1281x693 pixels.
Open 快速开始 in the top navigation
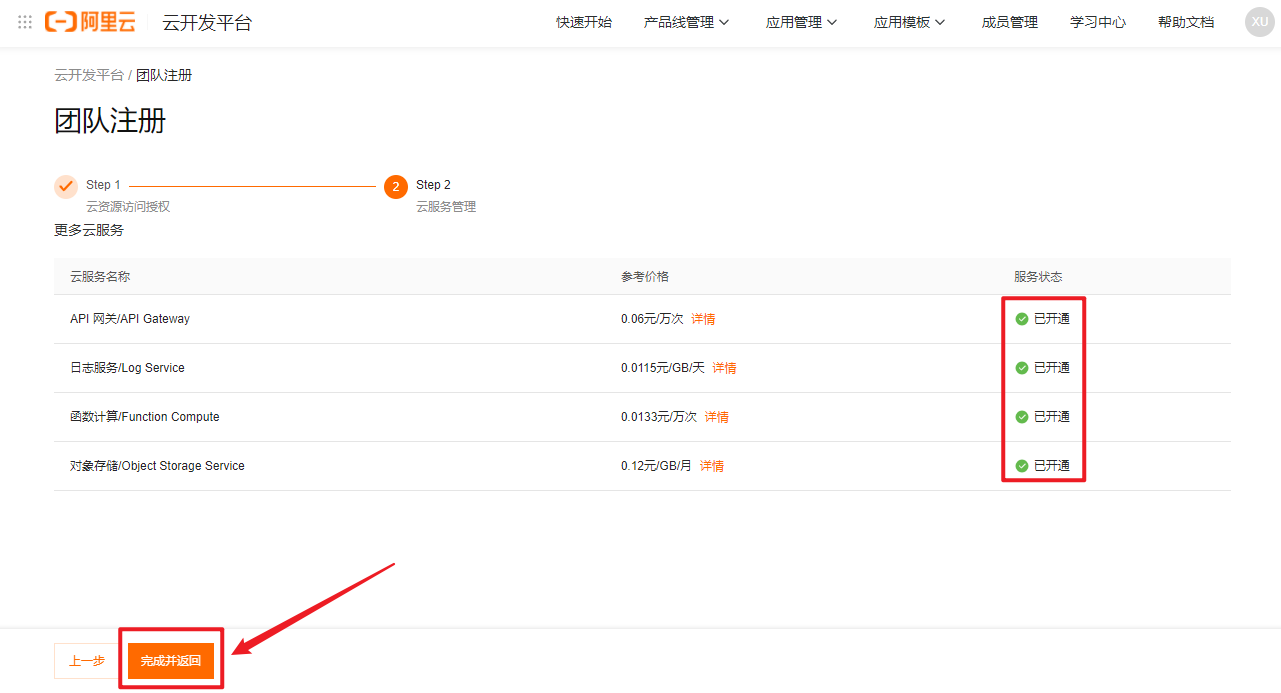(584, 22)
